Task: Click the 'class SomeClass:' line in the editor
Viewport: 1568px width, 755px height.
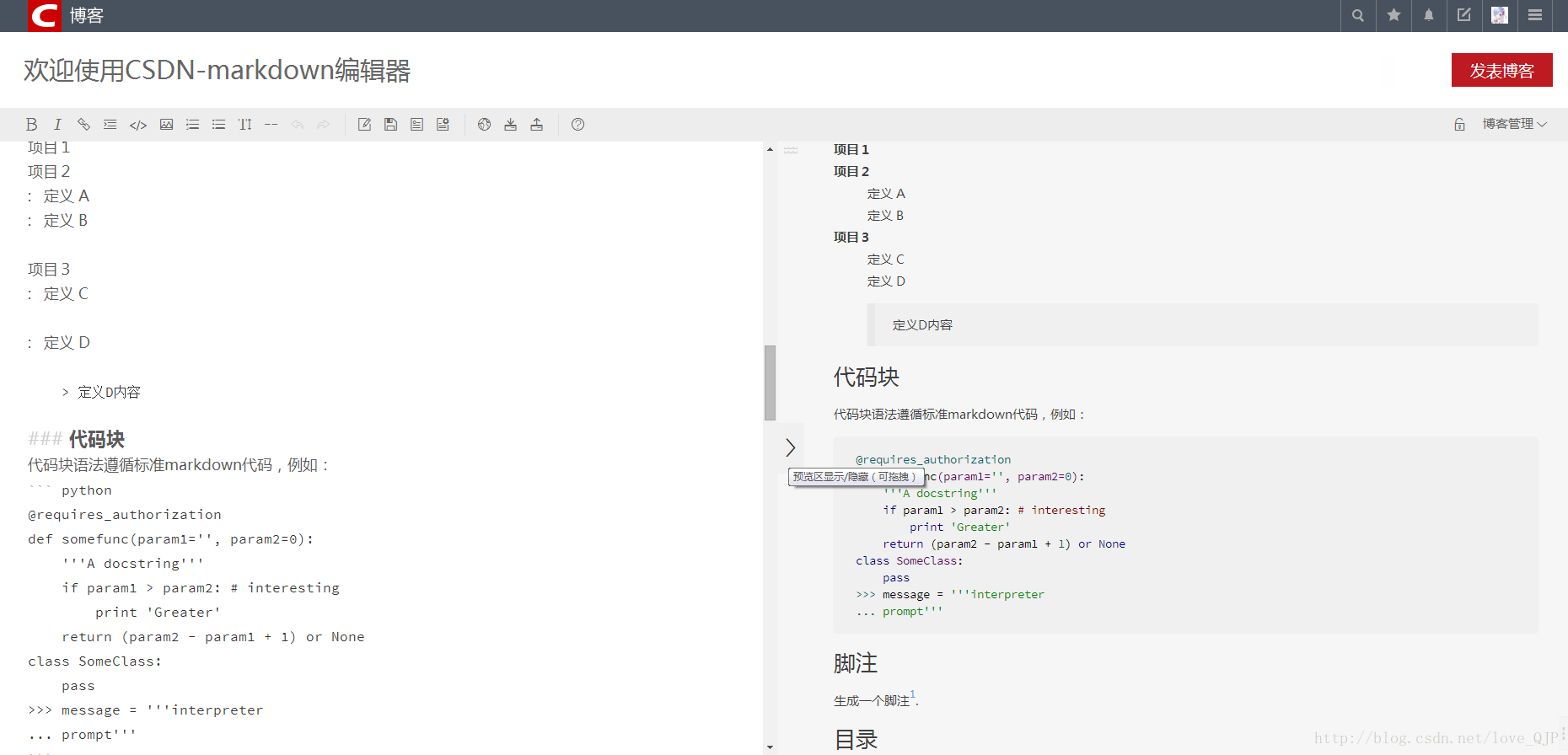Action: point(94,661)
